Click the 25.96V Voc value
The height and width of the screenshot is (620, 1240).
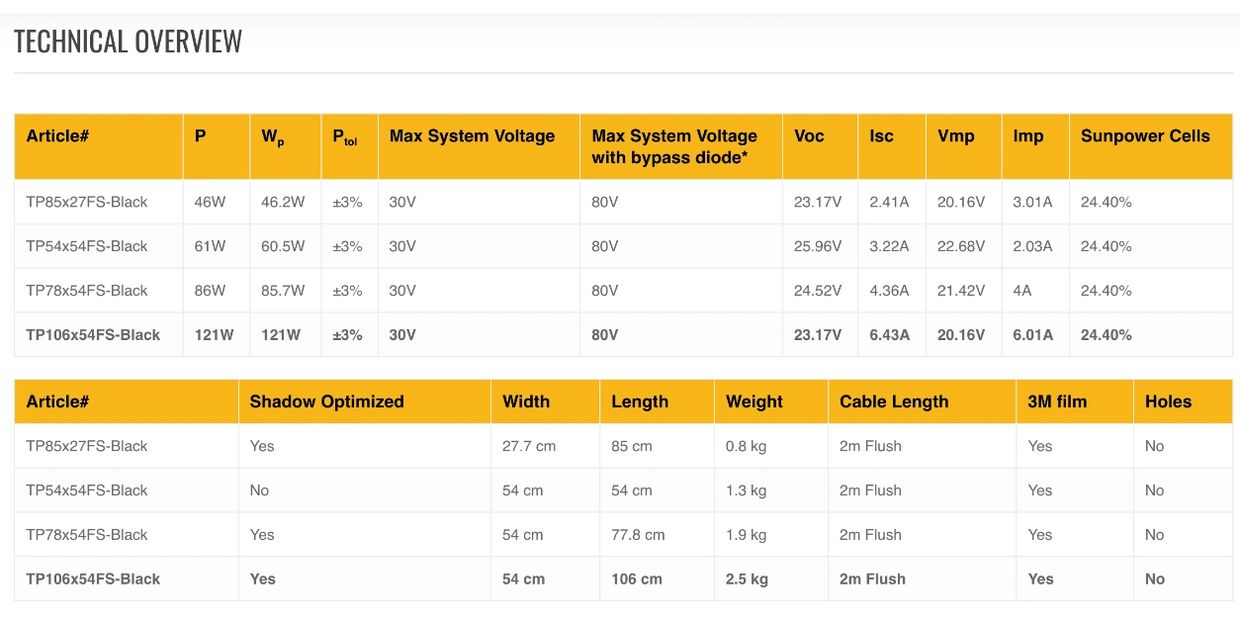(x=818, y=246)
